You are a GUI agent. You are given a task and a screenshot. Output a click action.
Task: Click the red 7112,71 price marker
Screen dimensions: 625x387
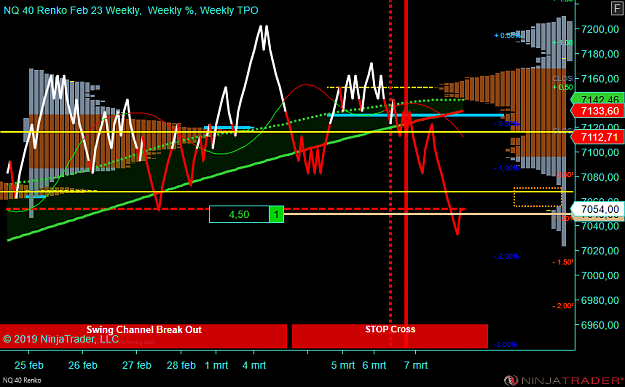598,138
